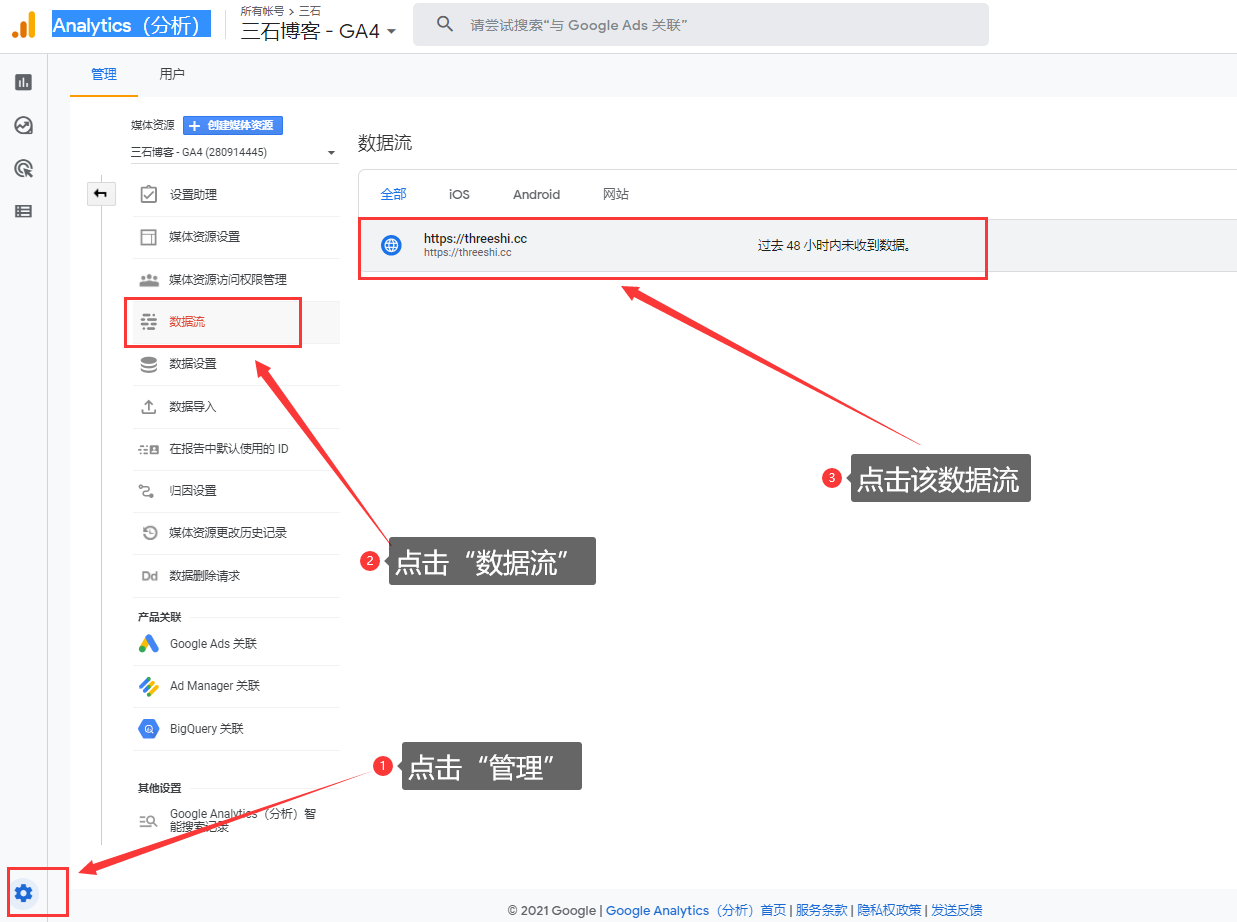
Task: Click the 所有帐号 breadcrumb text
Action: pos(262,10)
